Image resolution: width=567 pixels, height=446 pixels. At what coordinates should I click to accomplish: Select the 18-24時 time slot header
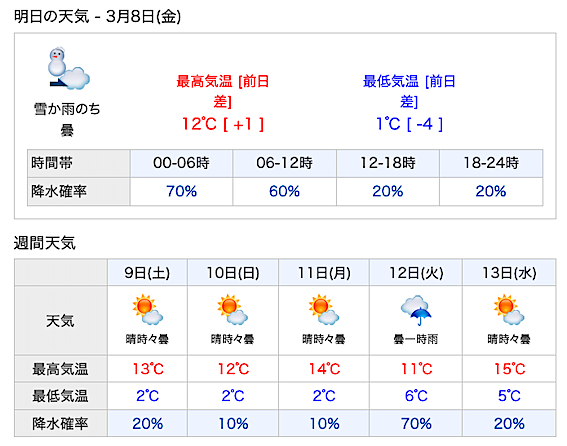[491, 163]
